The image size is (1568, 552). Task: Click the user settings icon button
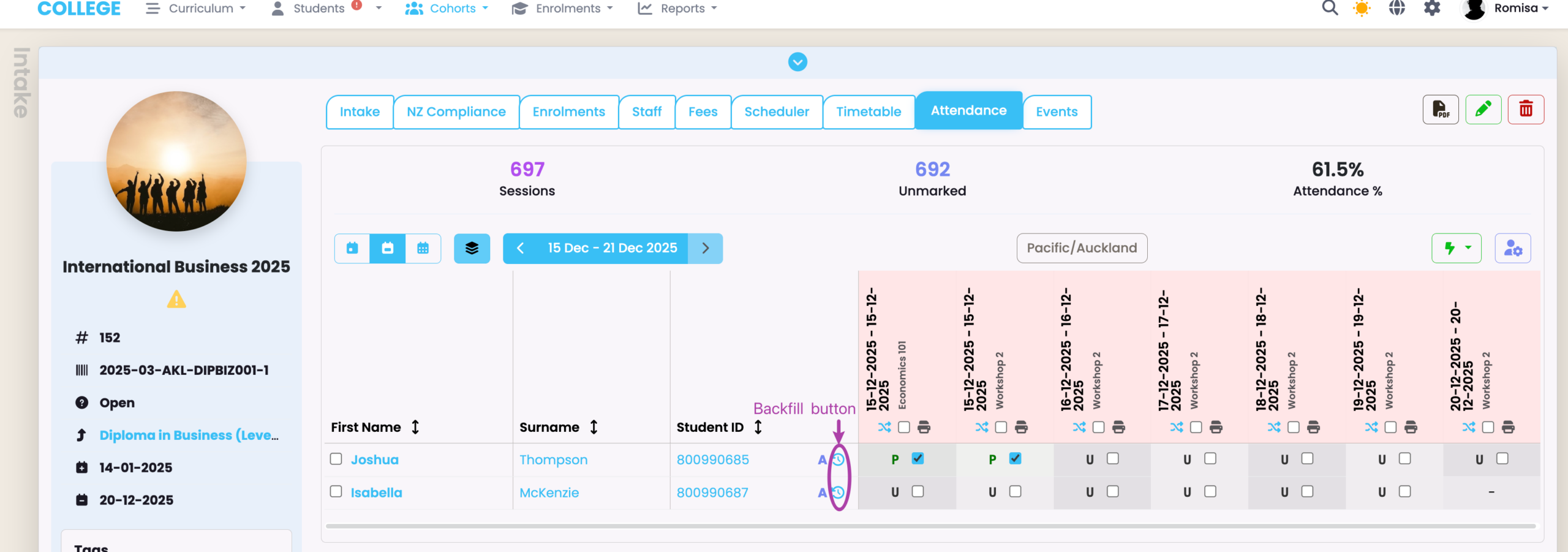[1512, 248]
